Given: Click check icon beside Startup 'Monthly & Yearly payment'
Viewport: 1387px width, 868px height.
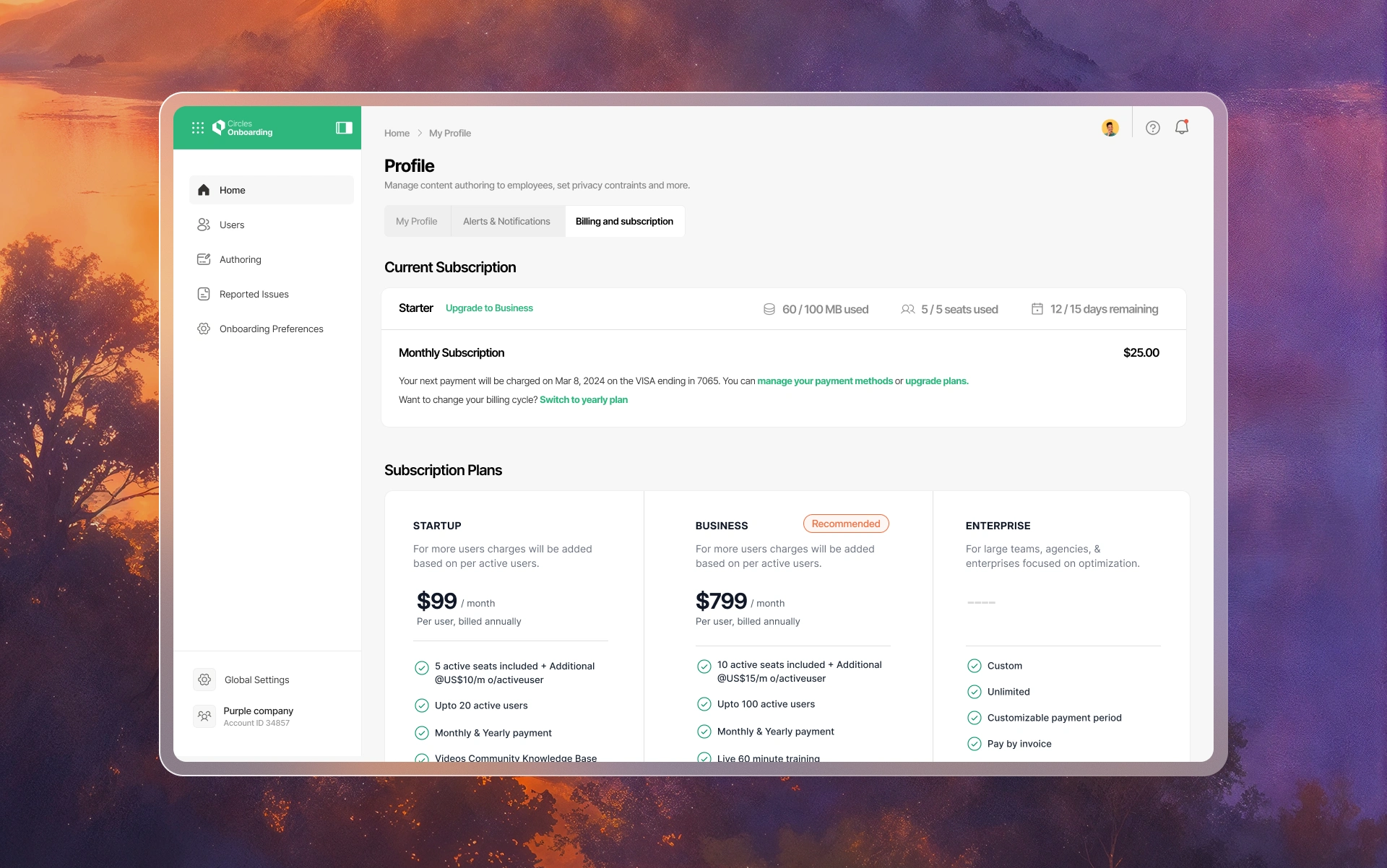Looking at the screenshot, I should point(422,733).
